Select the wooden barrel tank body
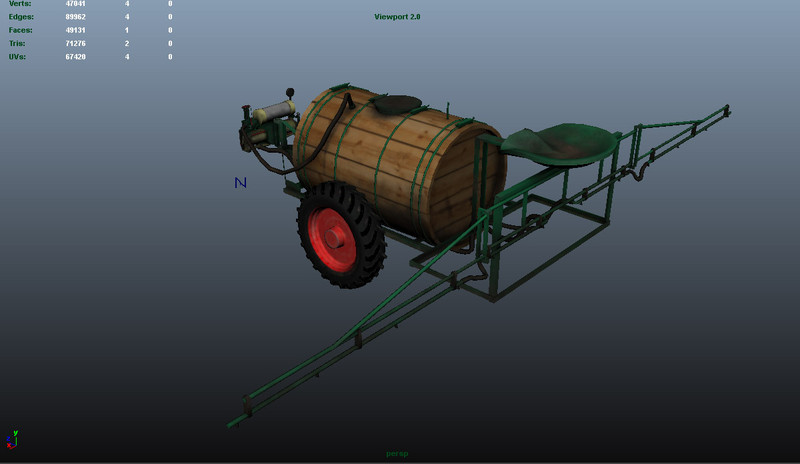800x464 pixels. pos(420,170)
